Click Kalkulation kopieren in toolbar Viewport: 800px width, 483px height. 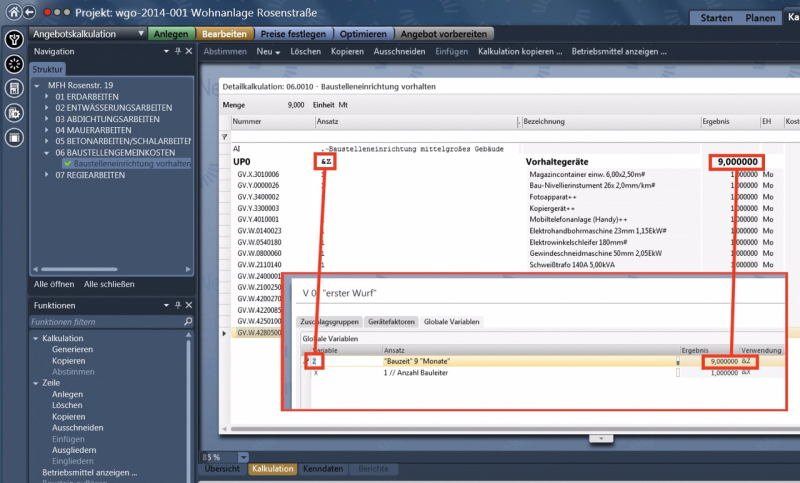pos(520,52)
